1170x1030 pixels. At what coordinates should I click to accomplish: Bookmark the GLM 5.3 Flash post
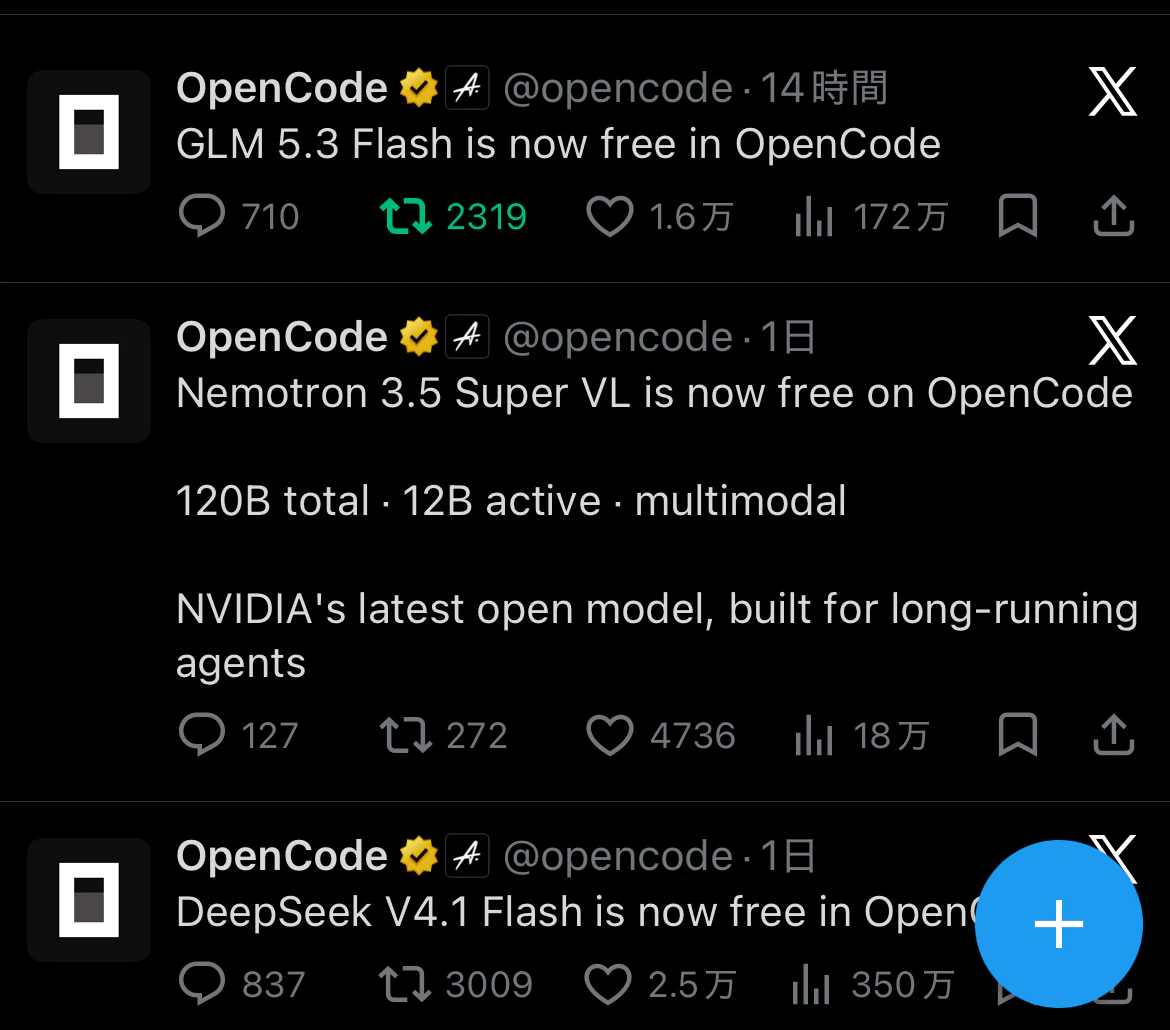pyautogui.click(x=1018, y=216)
